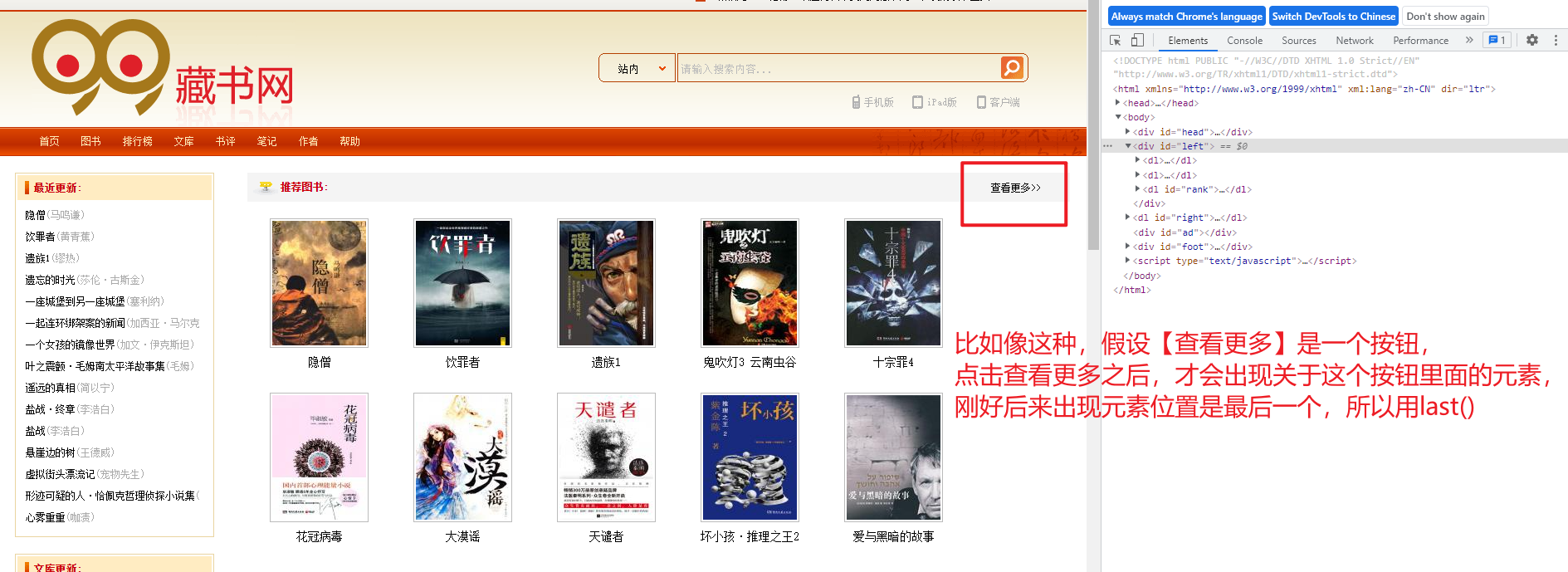Collapse the div id="left" node
The width and height of the screenshot is (1568, 572).
tap(1127, 146)
